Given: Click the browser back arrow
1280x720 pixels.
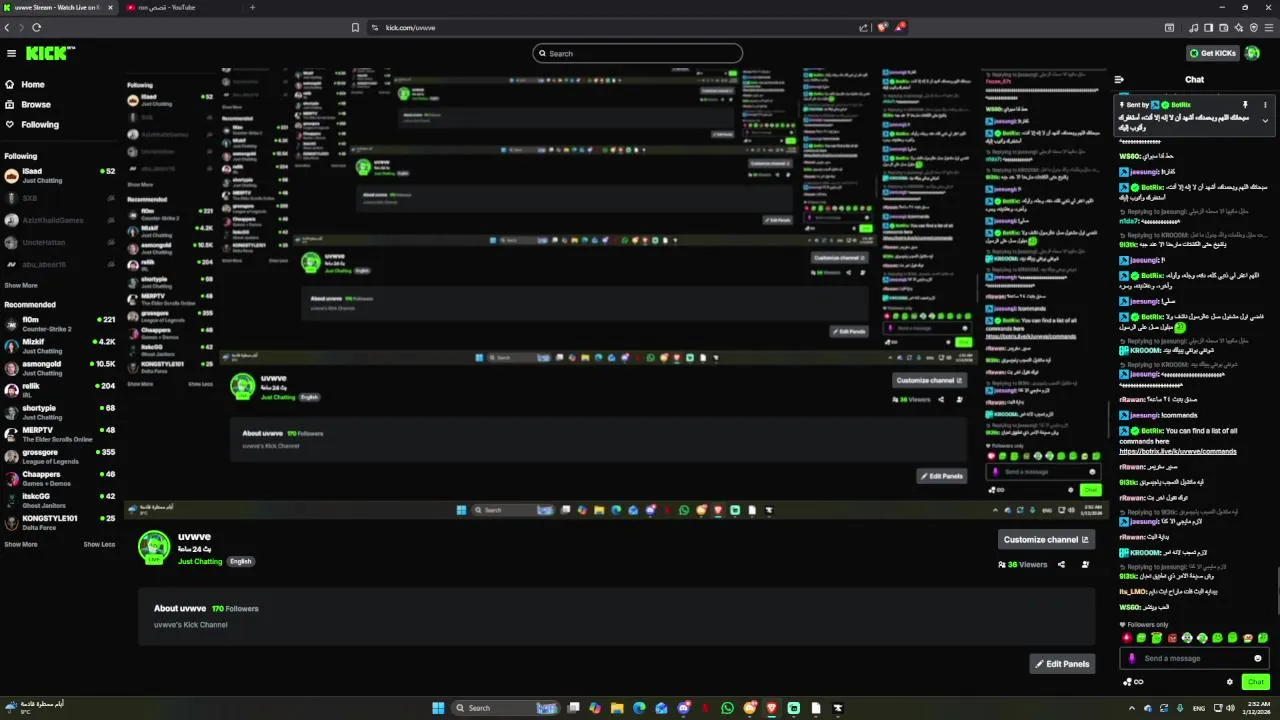Looking at the screenshot, I should coord(8,27).
